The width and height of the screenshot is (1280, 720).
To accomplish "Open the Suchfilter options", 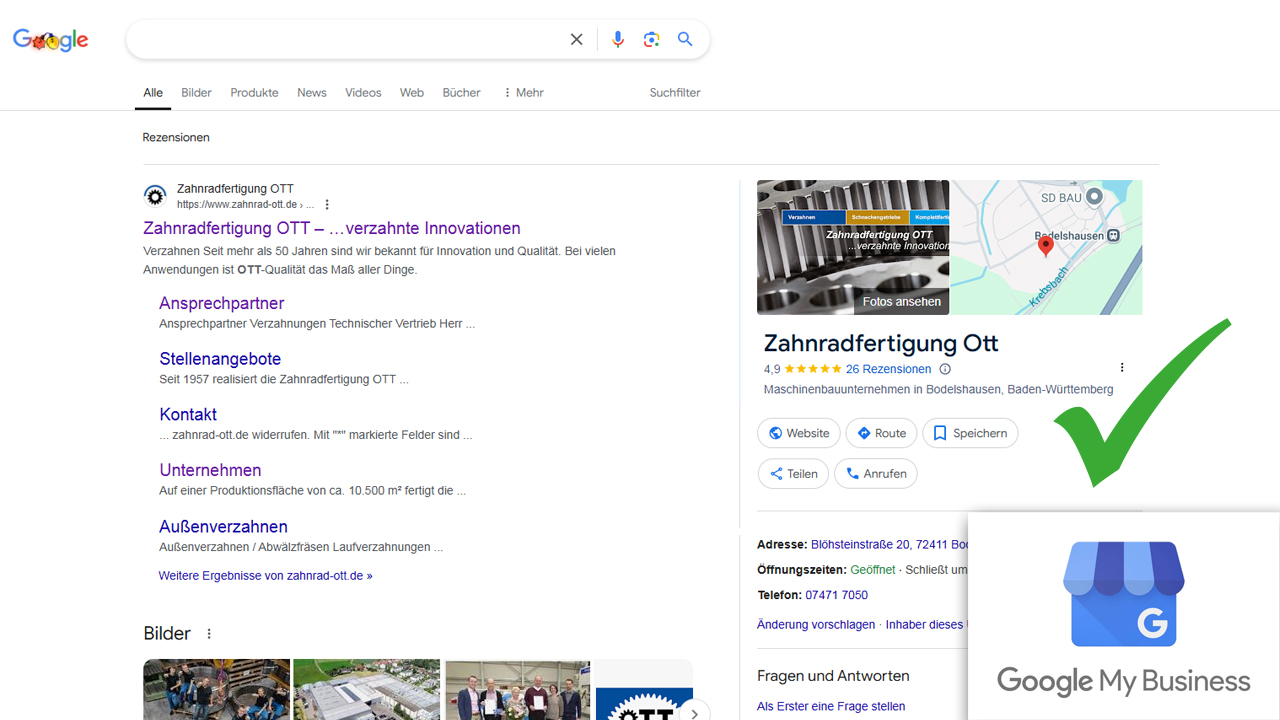I will click(675, 92).
